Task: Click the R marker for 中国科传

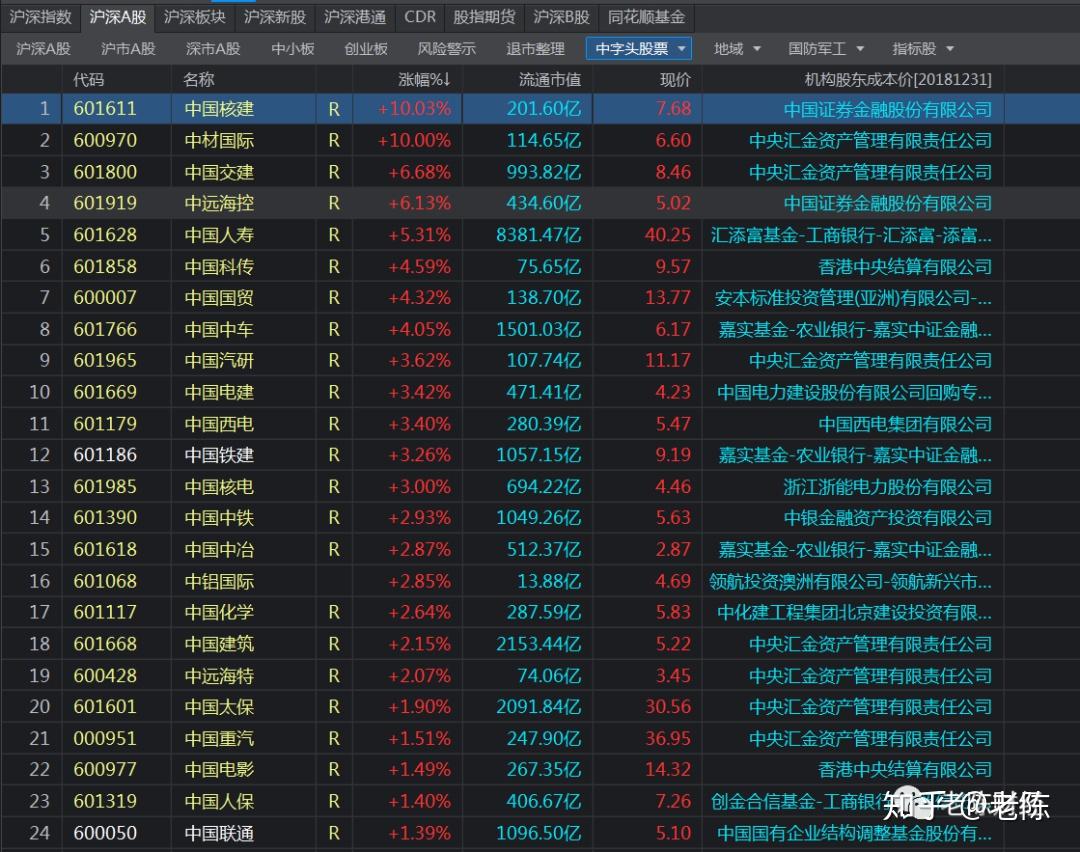Action: tap(334, 267)
